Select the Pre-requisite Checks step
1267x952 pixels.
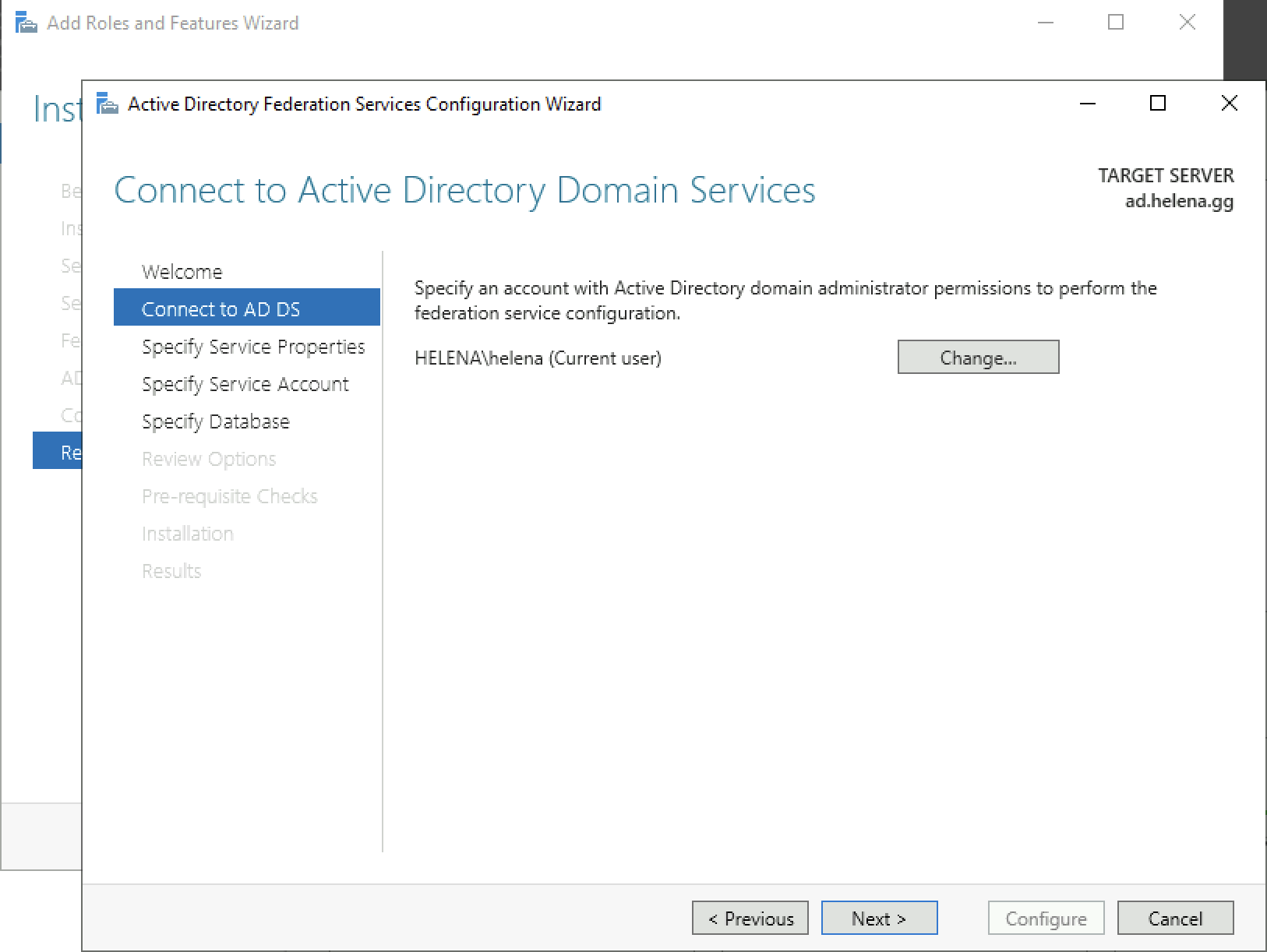(x=229, y=496)
